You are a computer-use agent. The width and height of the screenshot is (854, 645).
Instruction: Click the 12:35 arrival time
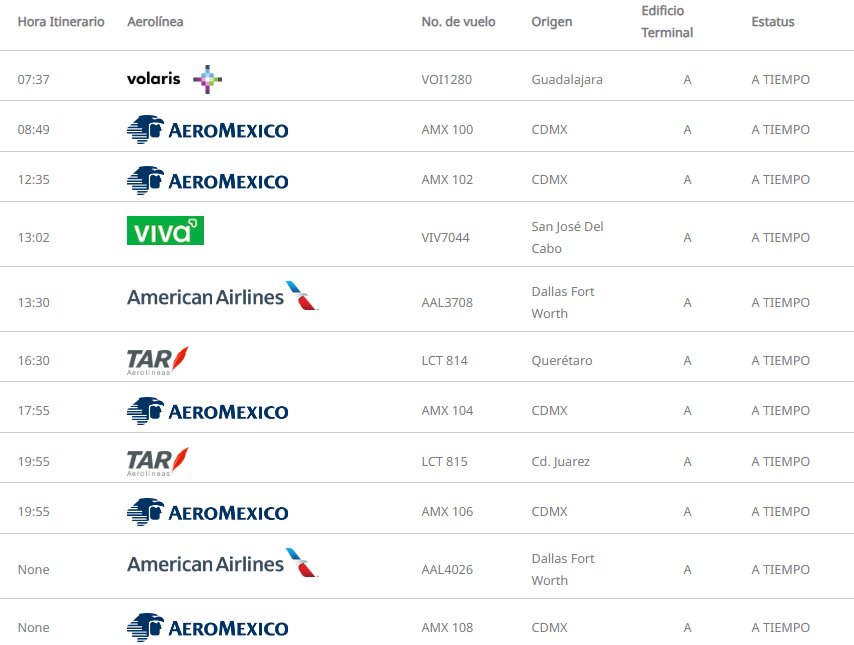point(34,180)
